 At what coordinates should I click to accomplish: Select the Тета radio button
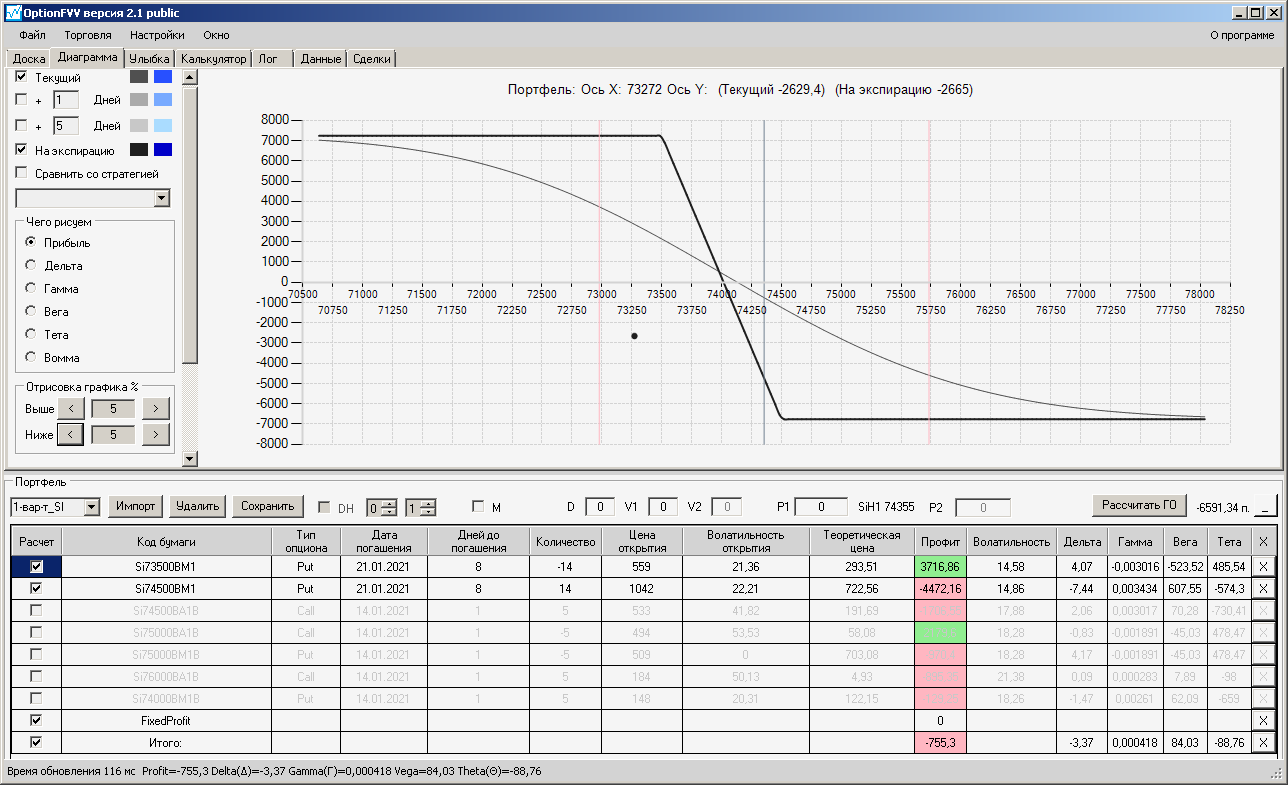coord(31,335)
